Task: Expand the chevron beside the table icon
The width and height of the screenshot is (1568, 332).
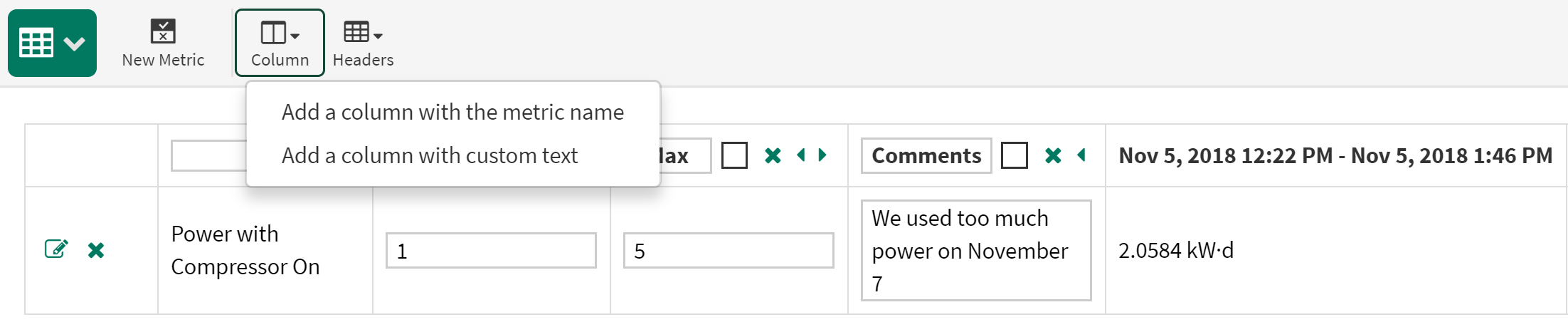Action: pyautogui.click(x=75, y=43)
